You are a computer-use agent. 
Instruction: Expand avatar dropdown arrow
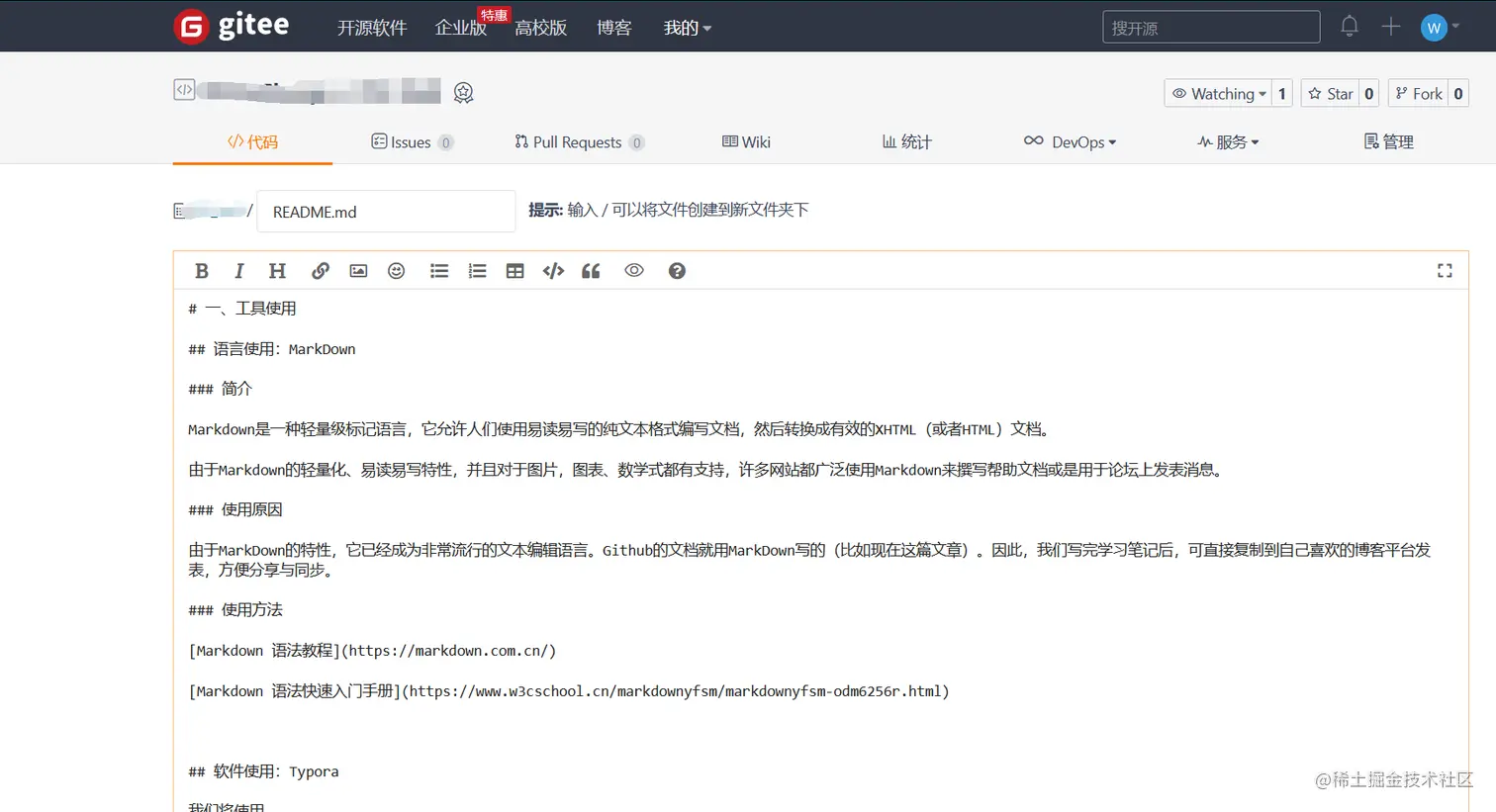[x=1455, y=27]
